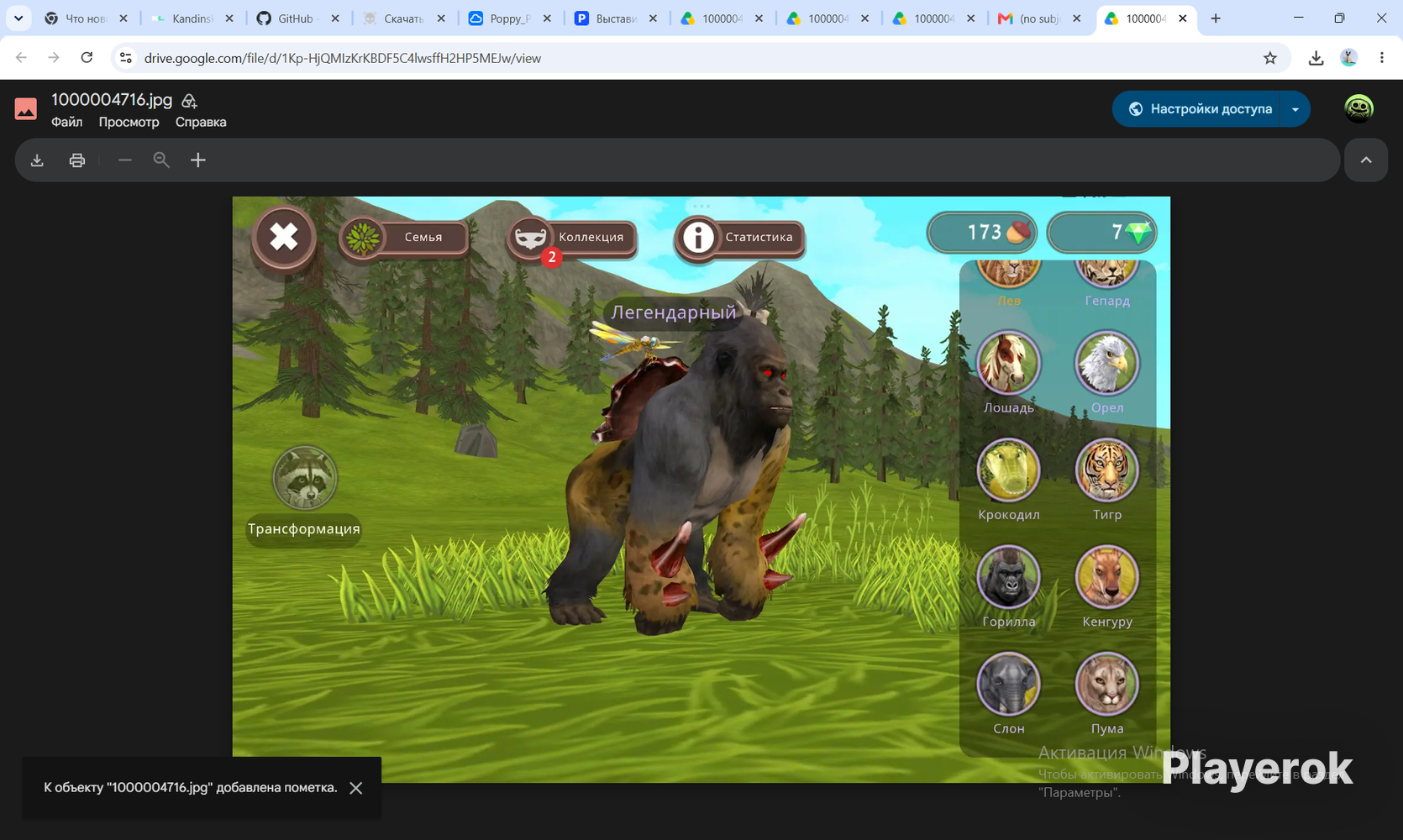1403x840 pixels.
Task: Switch to the Kandinsky tab
Action: click(182, 18)
